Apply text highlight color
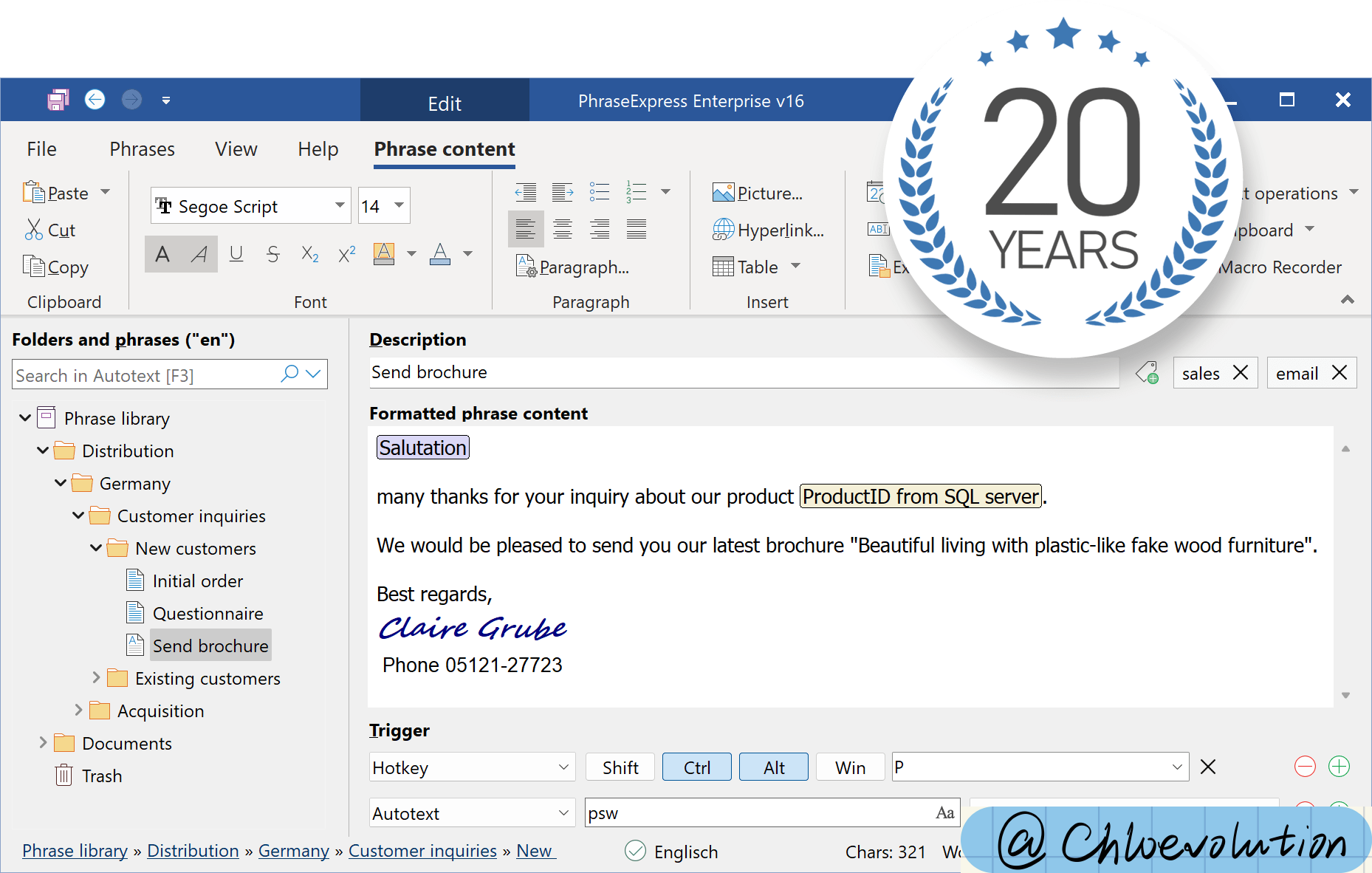The height and width of the screenshot is (873, 1372). click(384, 254)
